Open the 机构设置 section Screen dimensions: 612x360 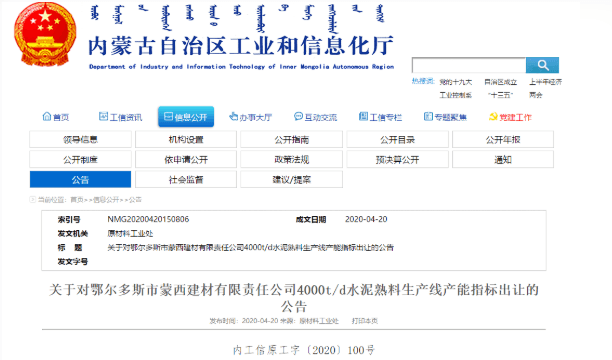(186, 139)
